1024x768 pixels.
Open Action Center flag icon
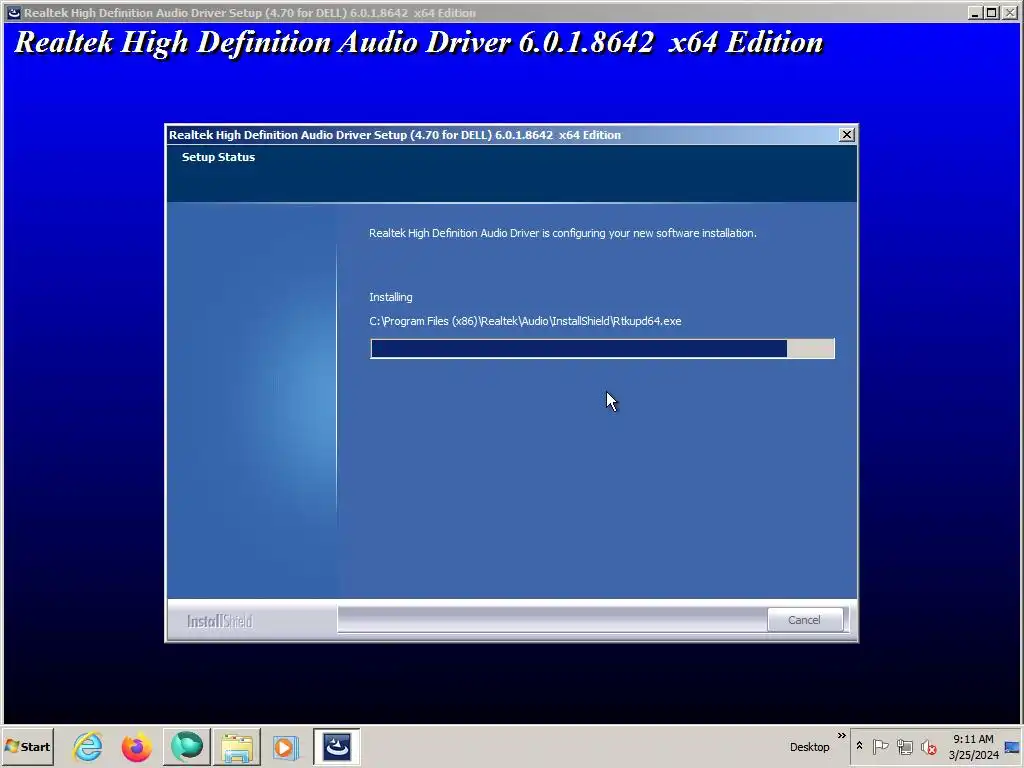(x=880, y=746)
